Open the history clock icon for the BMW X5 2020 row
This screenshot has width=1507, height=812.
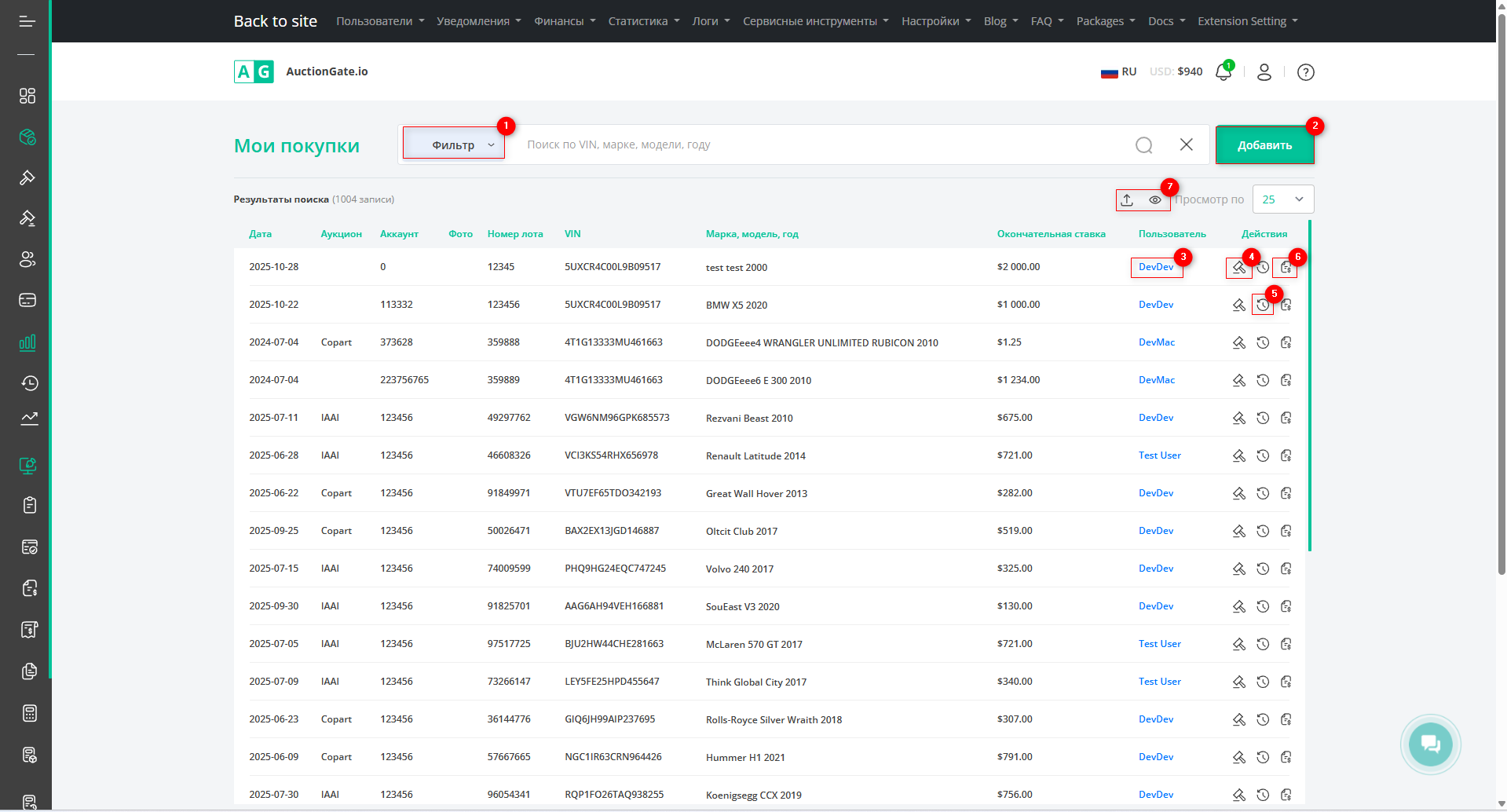[1262, 305]
